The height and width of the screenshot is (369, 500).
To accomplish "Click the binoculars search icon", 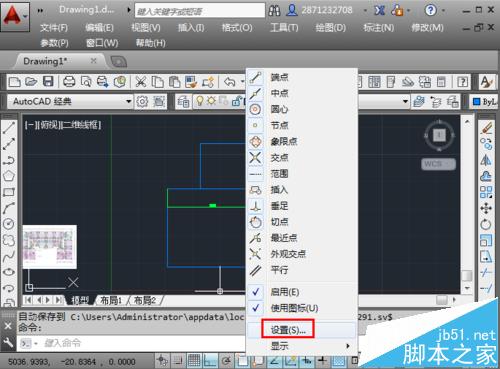I will [x=274, y=11].
